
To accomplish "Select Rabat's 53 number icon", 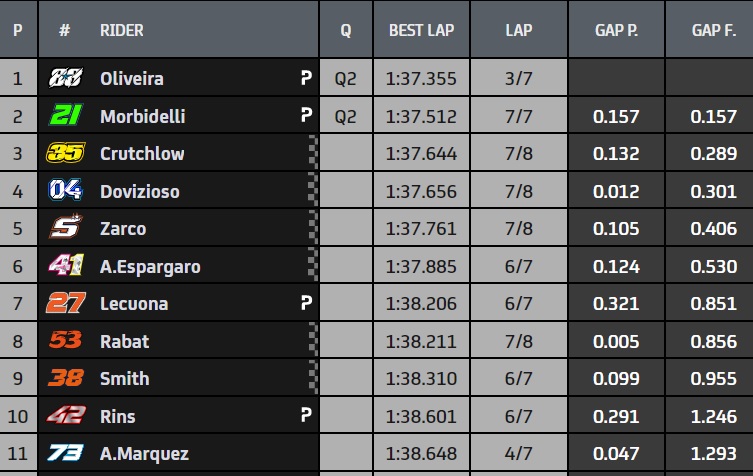I will click(65, 341).
